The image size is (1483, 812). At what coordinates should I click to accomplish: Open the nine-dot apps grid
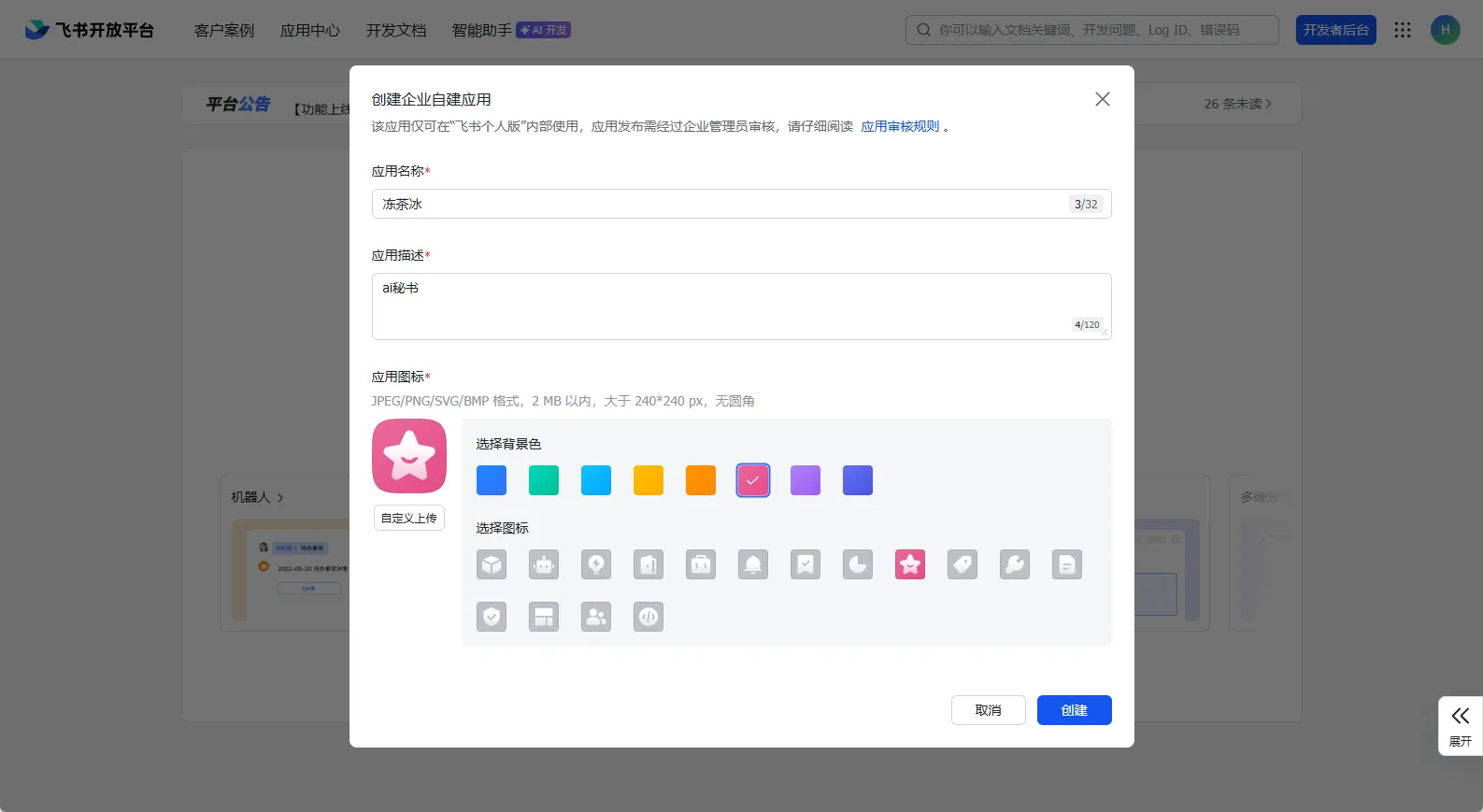1403,30
